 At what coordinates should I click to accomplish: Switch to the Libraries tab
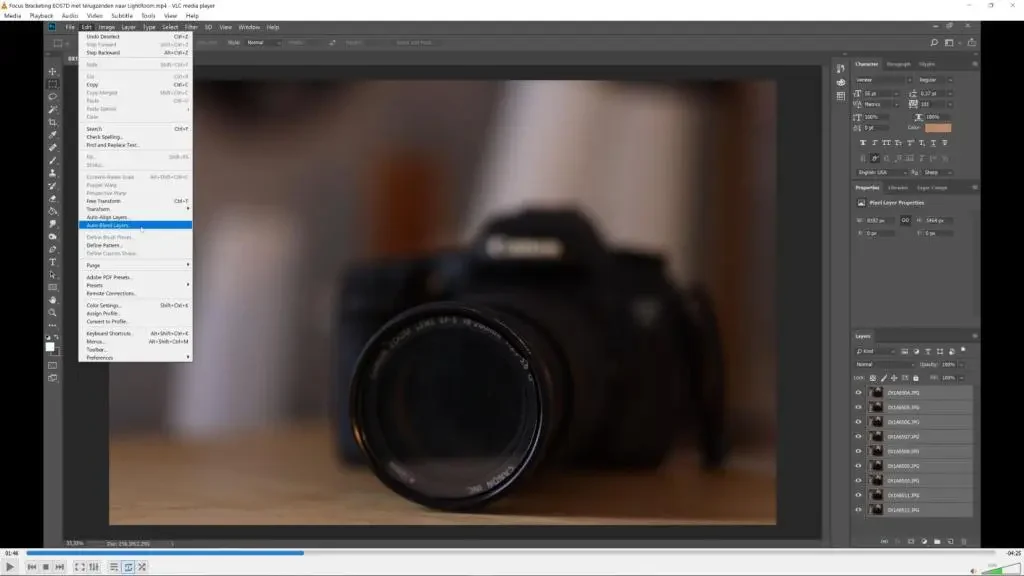897,187
